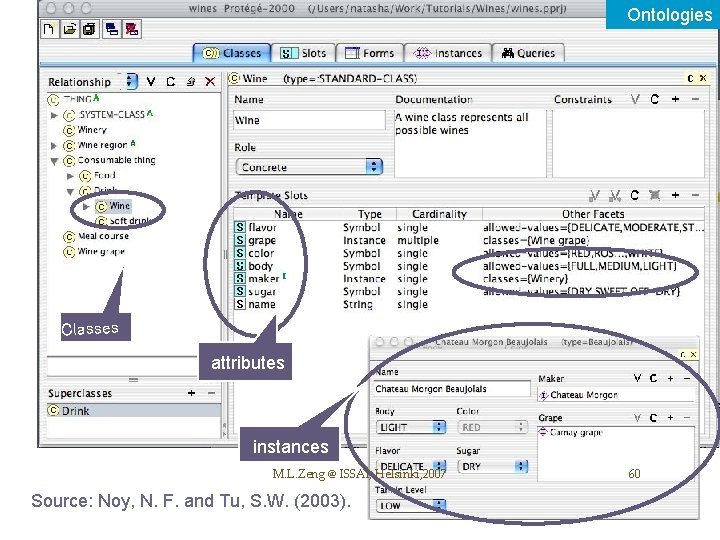
Task: Open the Sugar DRY dropdown
Action: pyautogui.click(x=493, y=467)
